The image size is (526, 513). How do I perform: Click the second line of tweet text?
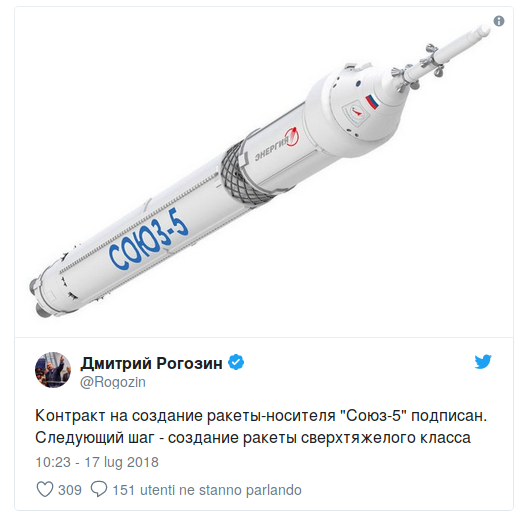[253, 438]
